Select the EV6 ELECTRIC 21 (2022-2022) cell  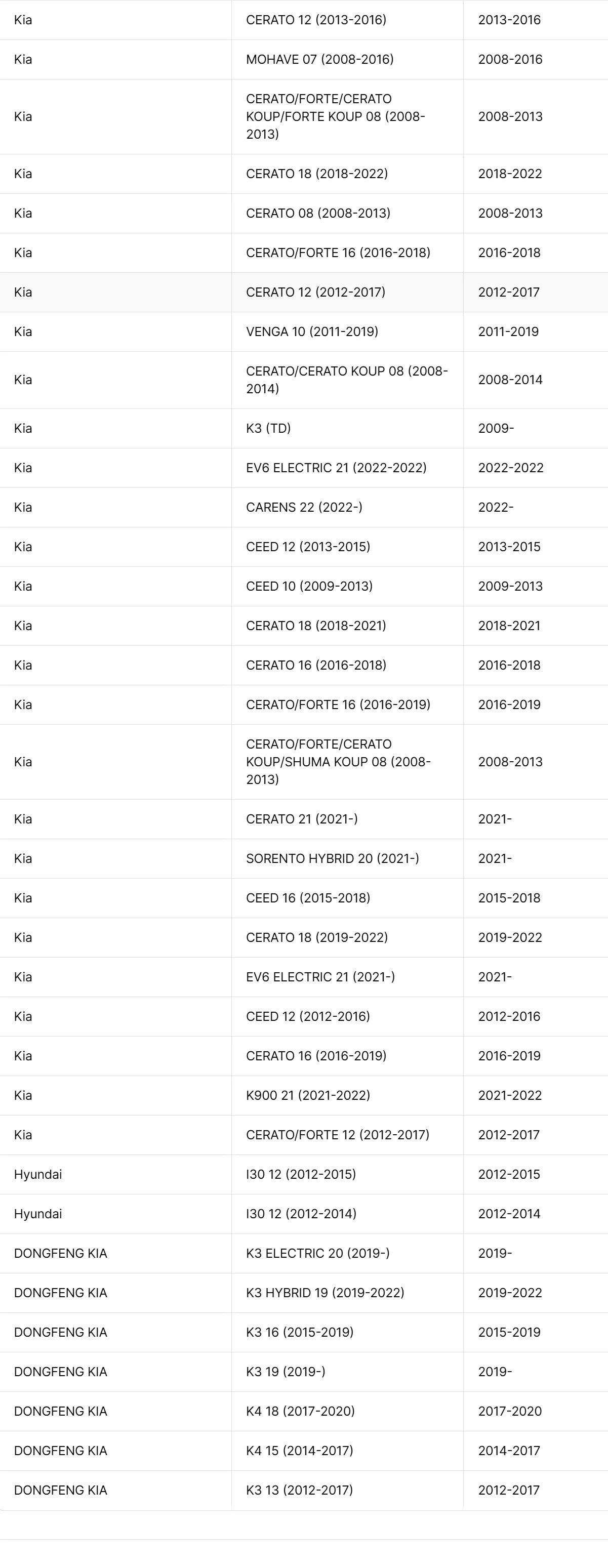coord(336,468)
